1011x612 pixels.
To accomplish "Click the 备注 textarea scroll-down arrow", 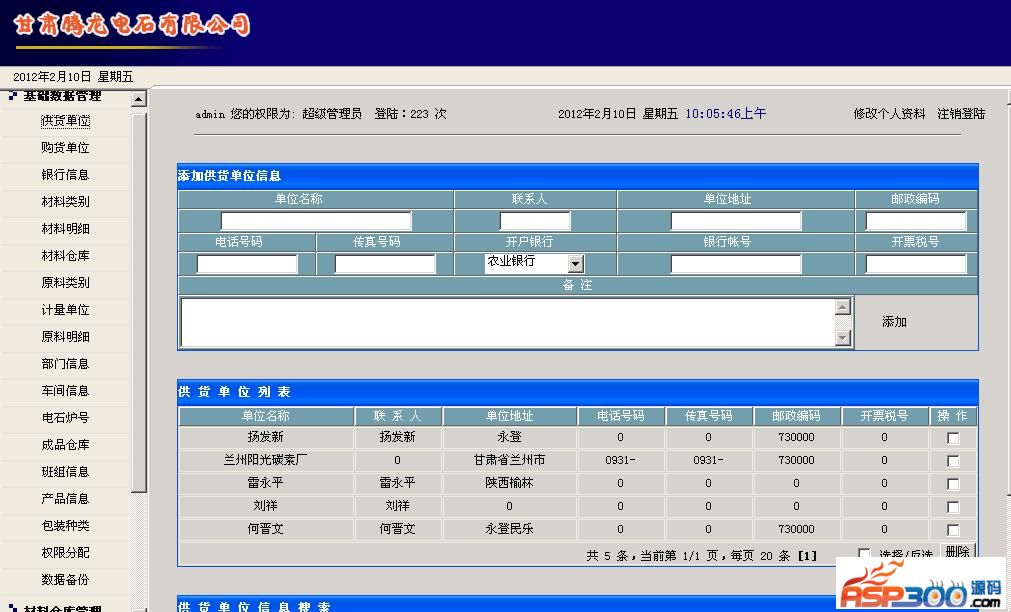I will (842, 338).
